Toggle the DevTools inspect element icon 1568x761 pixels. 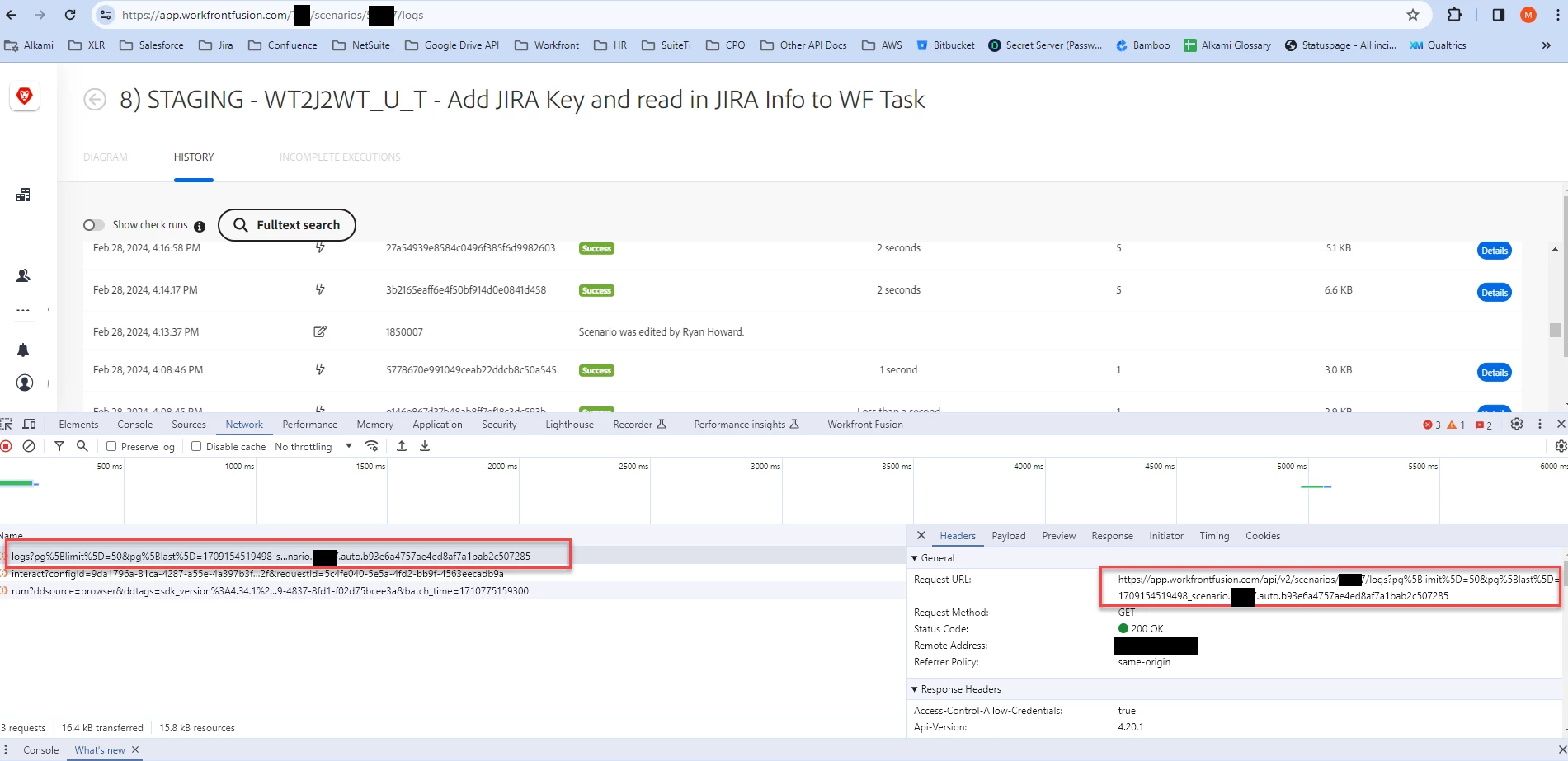(7, 425)
